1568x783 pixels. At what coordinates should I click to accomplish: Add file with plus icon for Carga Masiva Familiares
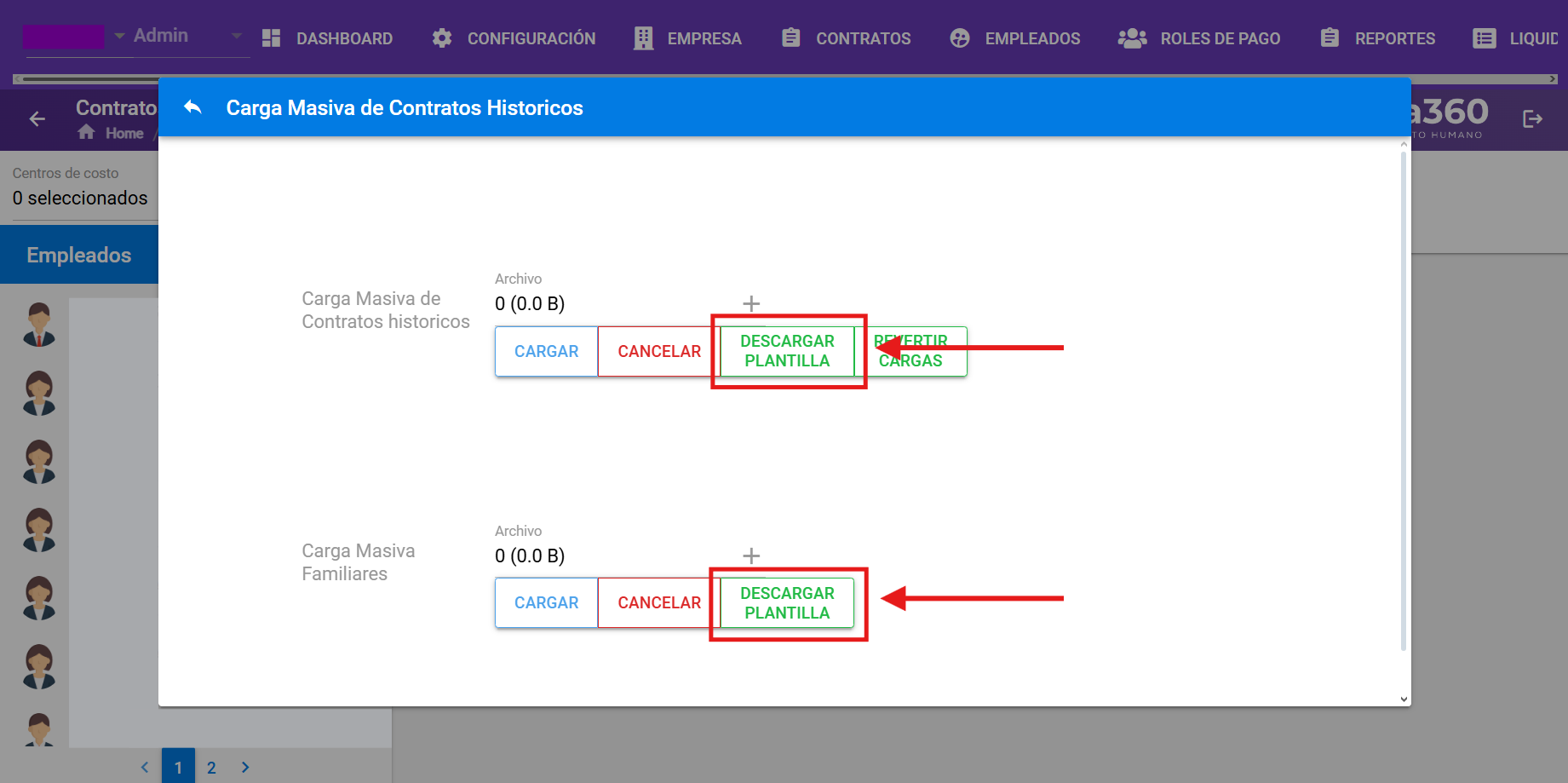tap(751, 556)
